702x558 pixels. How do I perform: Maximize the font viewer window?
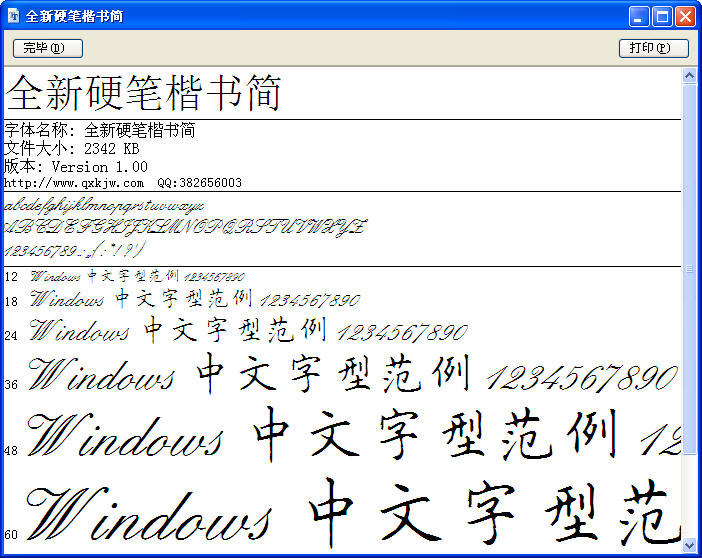[662, 17]
